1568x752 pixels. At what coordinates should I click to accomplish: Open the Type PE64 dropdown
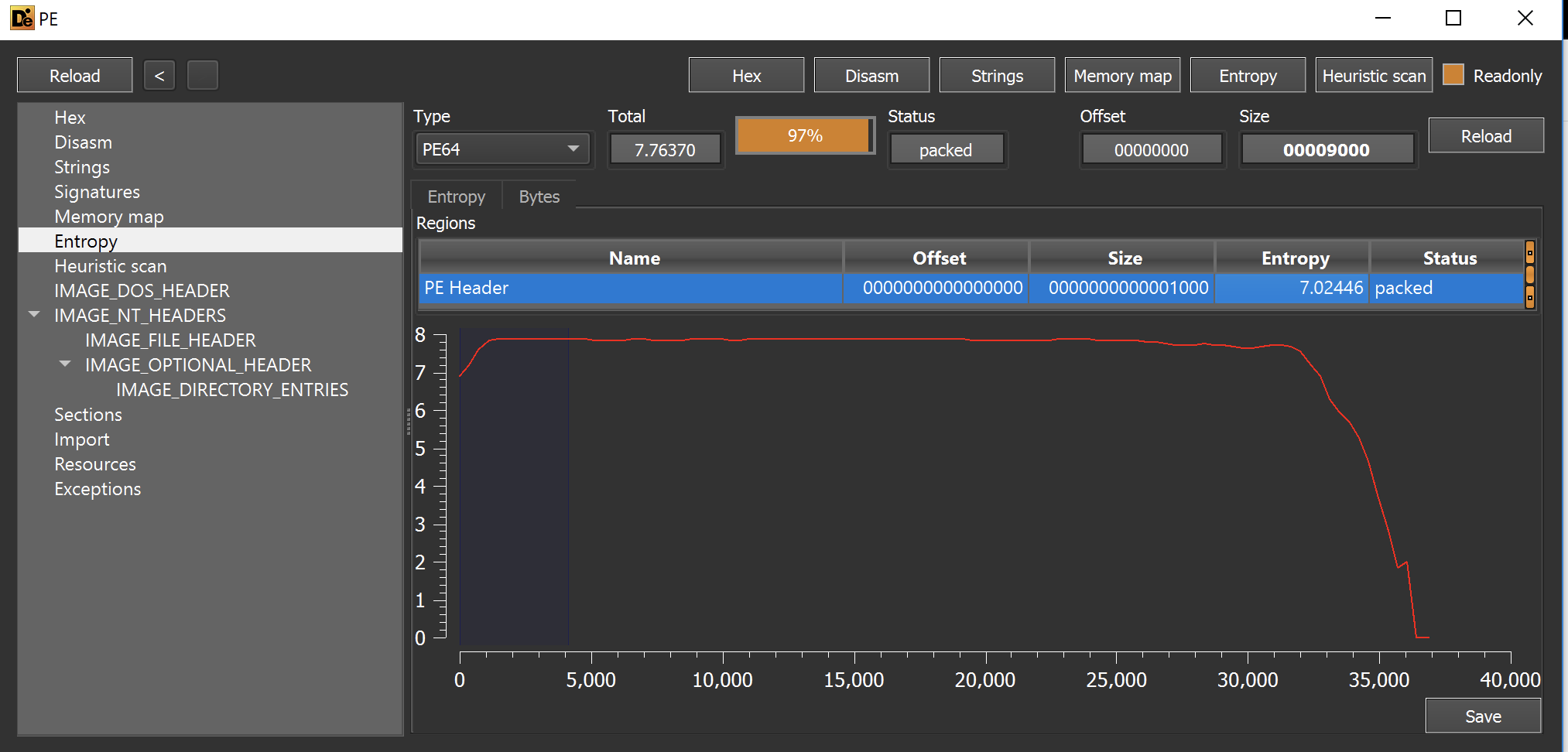click(x=503, y=149)
